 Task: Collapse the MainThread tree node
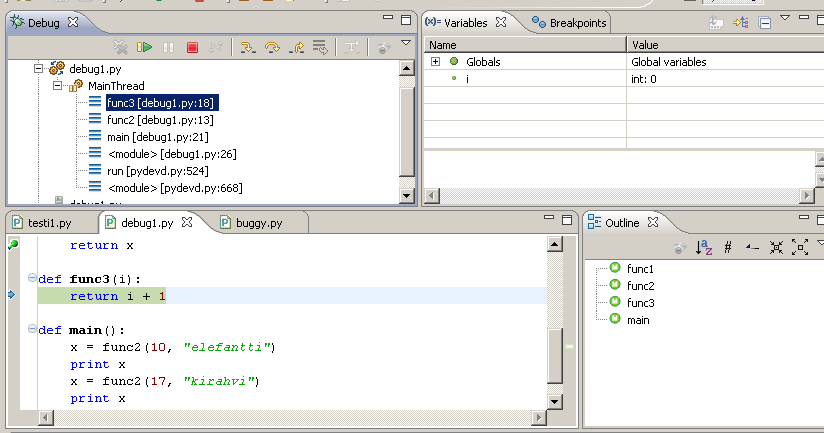(59, 86)
